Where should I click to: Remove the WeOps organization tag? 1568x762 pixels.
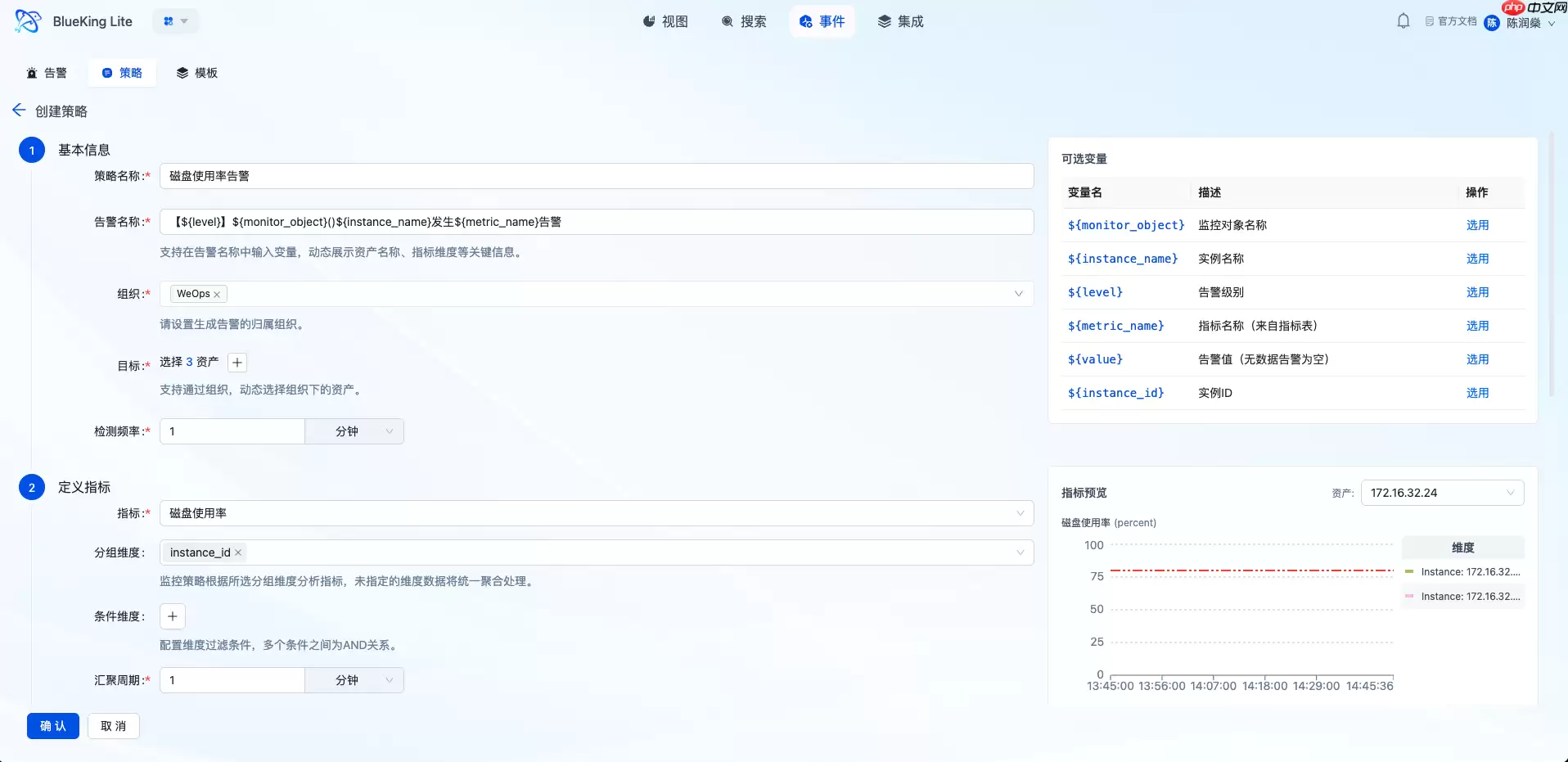pyautogui.click(x=217, y=294)
